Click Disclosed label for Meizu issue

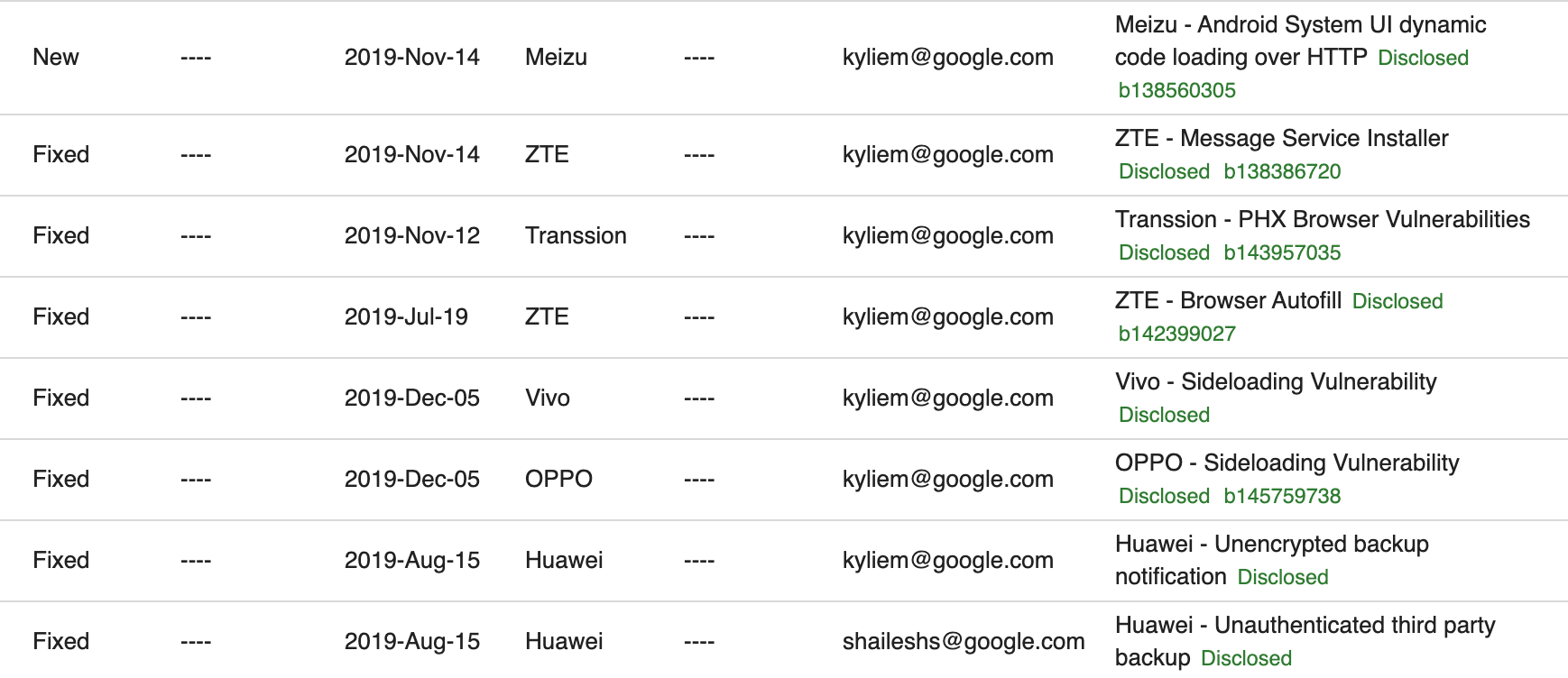[1423, 58]
